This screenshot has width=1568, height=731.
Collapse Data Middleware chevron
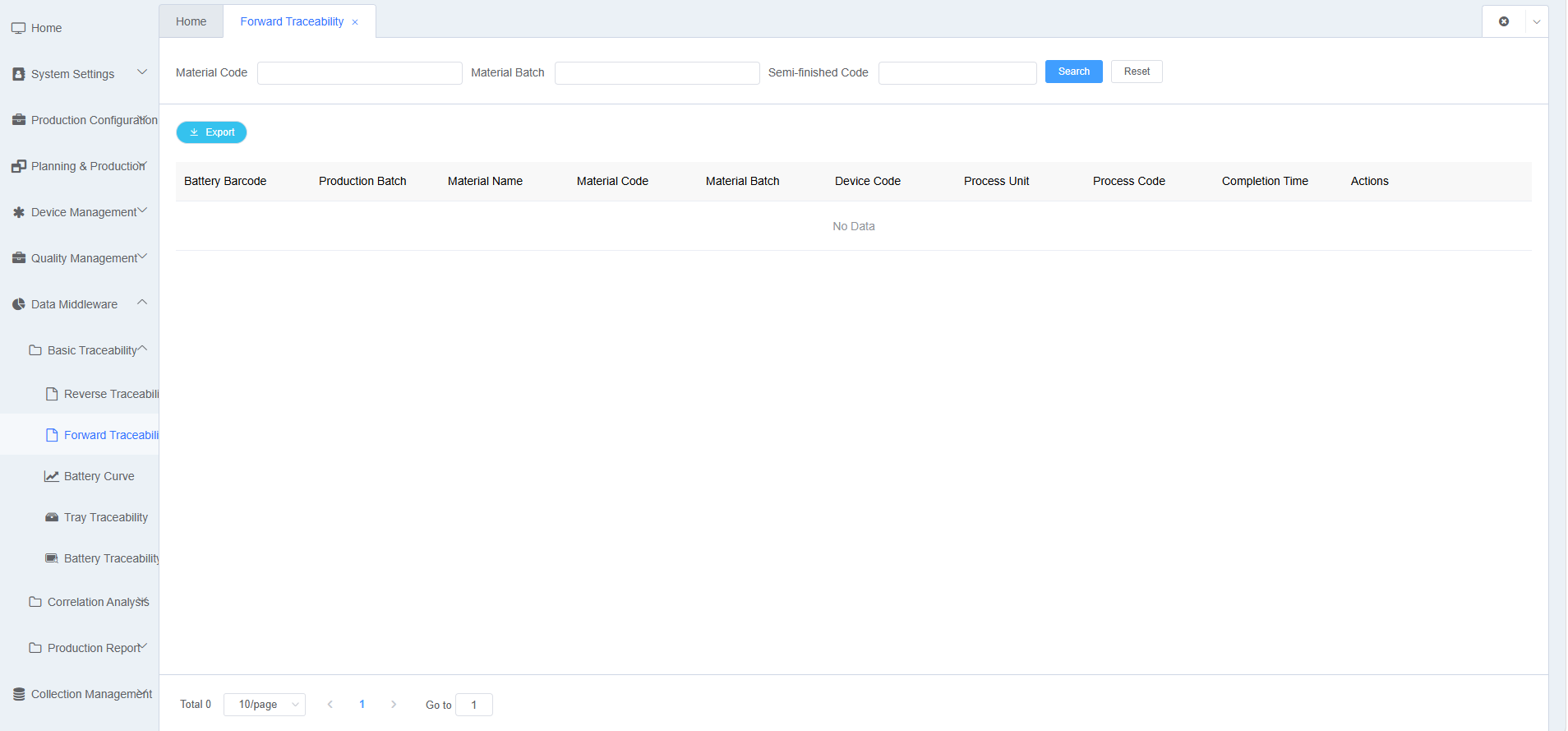click(142, 303)
